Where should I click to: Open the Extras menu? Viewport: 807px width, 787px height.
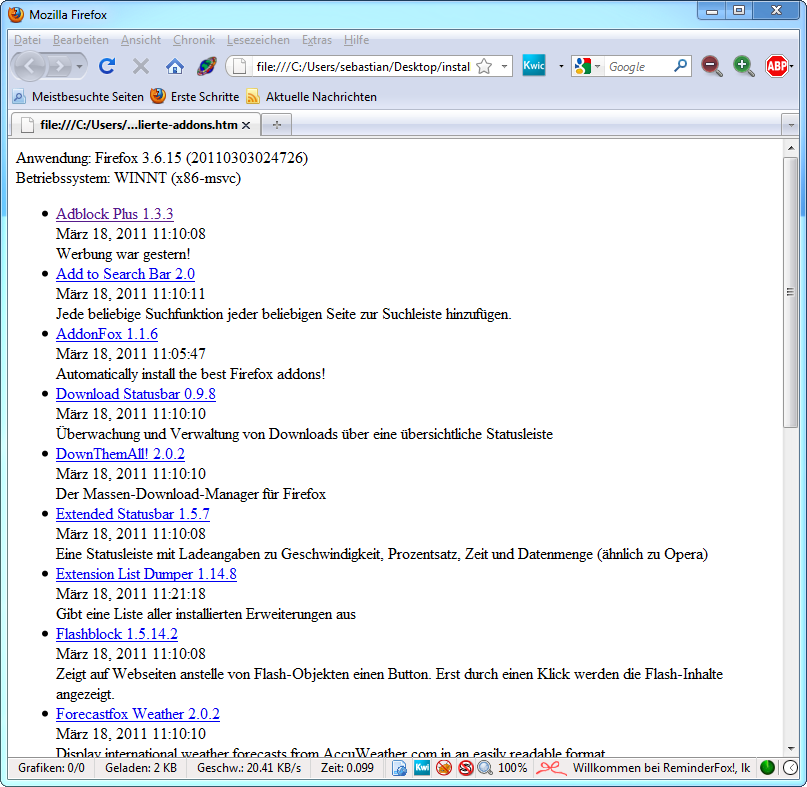[317, 40]
